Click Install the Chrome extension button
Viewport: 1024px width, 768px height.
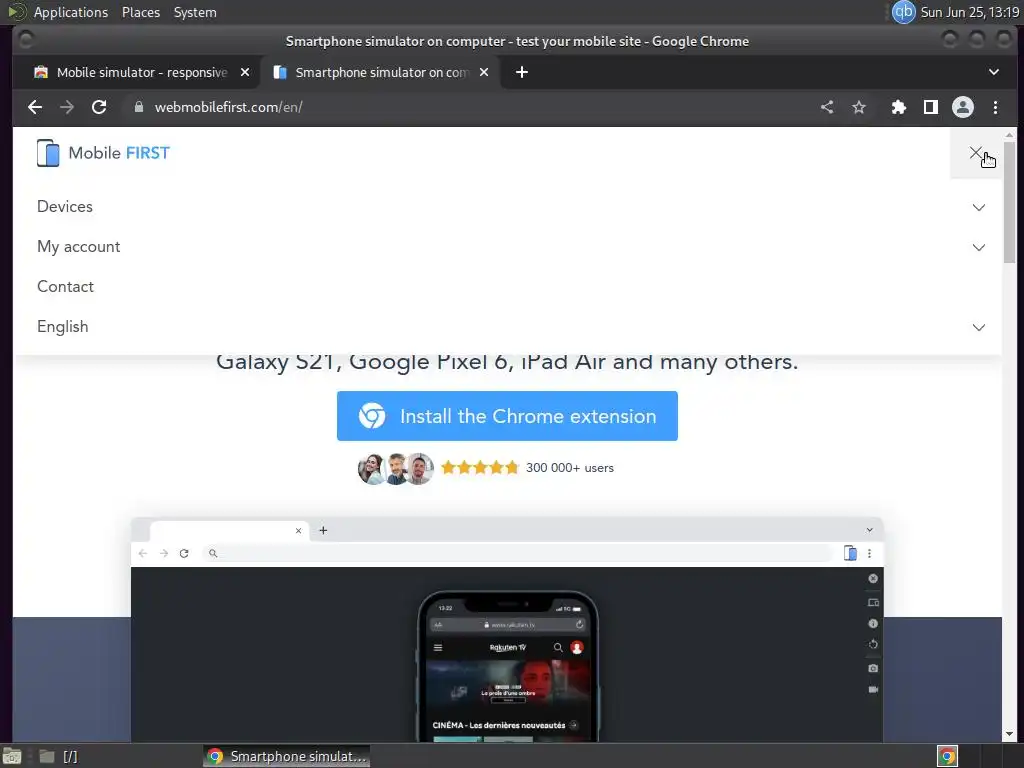[x=507, y=416]
